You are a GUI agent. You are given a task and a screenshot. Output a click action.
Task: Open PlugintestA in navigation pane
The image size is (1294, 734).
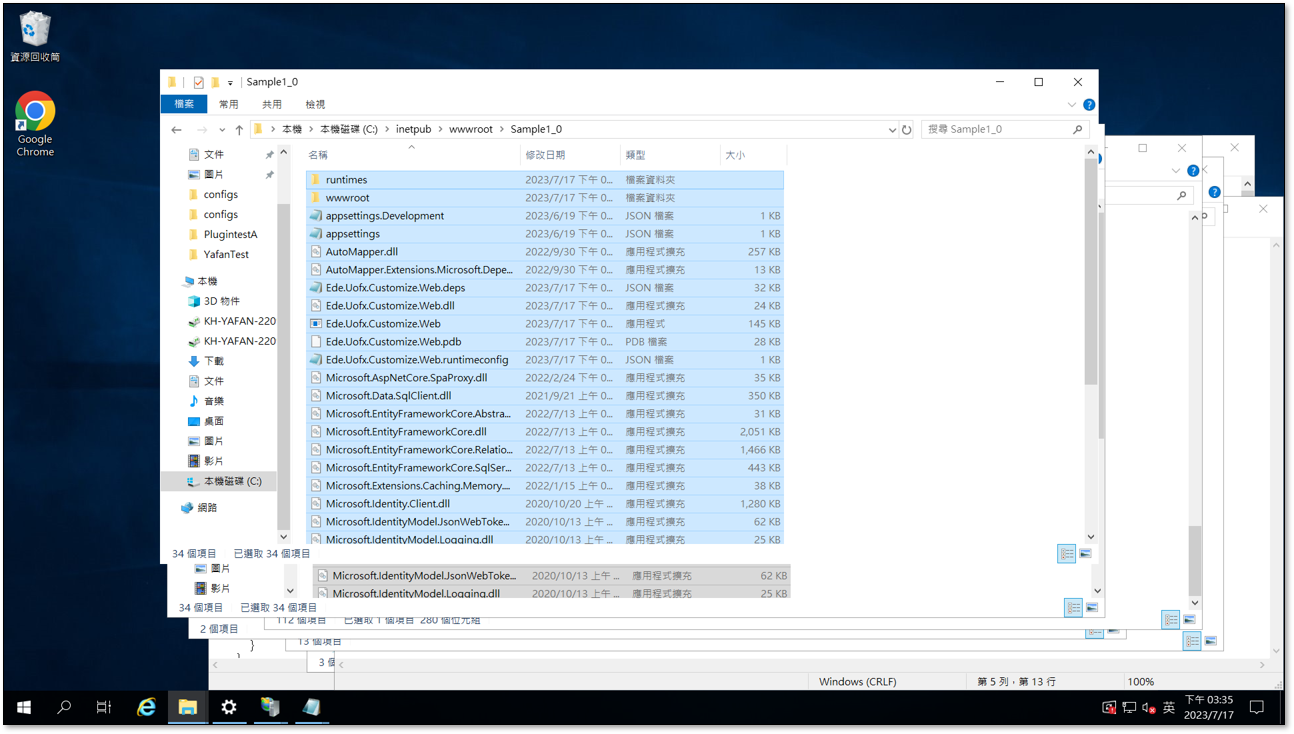click(230, 235)
